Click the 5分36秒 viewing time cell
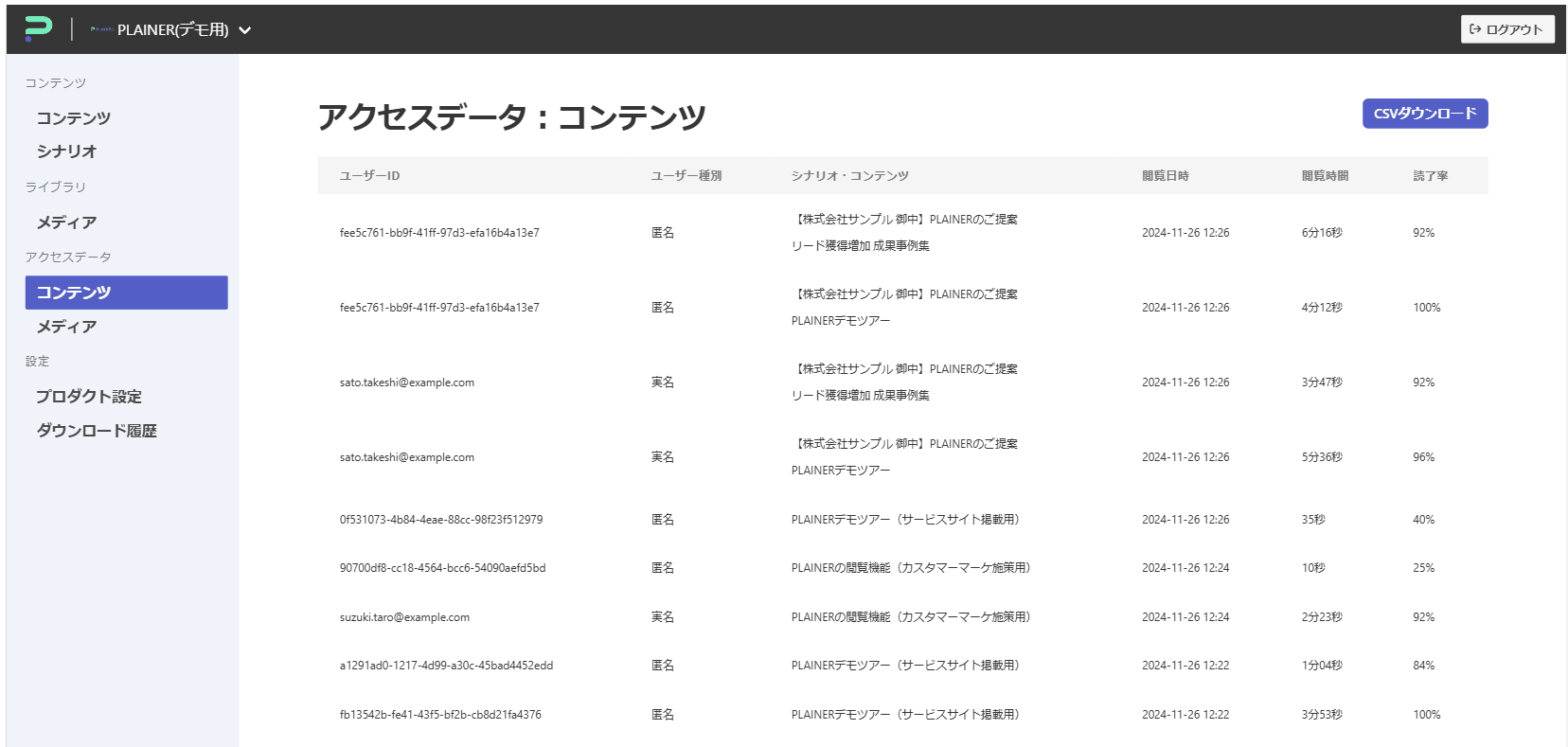 pyautogui.click(x=1322, y=457)
